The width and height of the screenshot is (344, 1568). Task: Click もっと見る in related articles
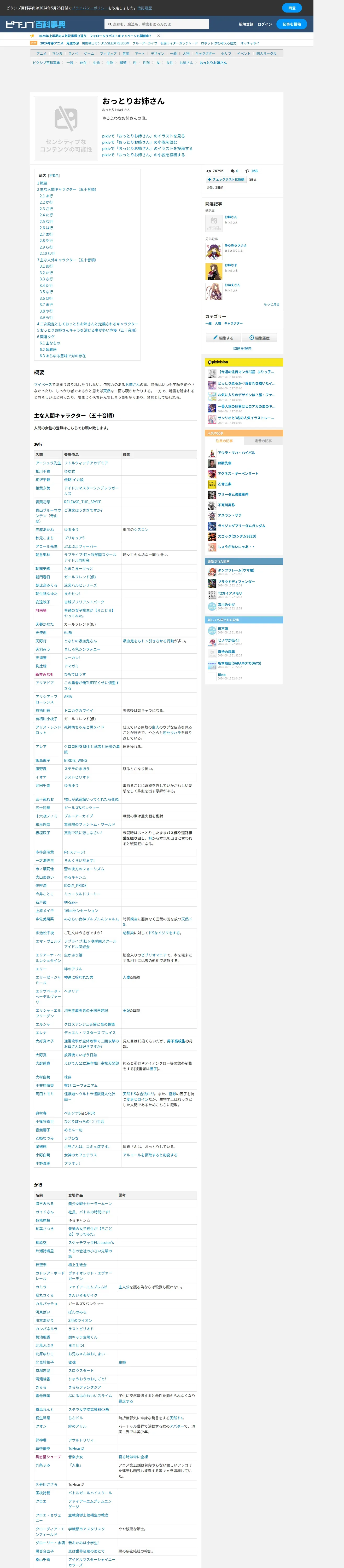[272, 304]
